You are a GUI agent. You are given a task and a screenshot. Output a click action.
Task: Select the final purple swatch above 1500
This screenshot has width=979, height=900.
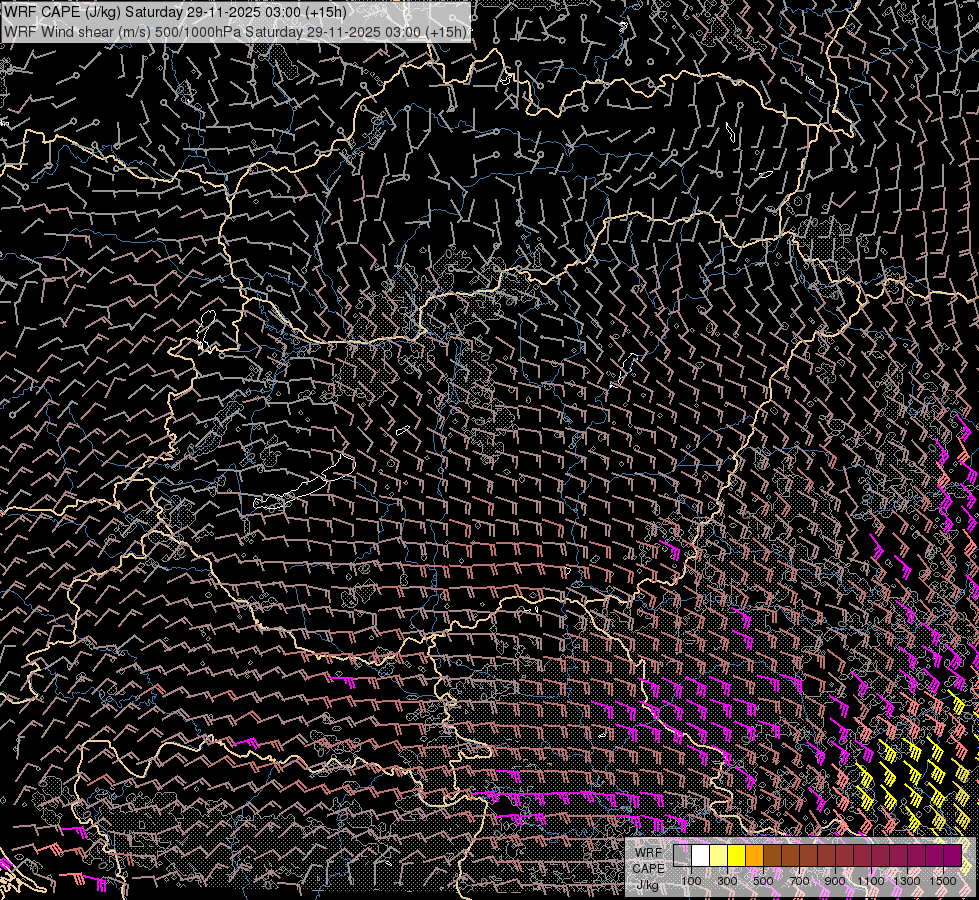952,856
